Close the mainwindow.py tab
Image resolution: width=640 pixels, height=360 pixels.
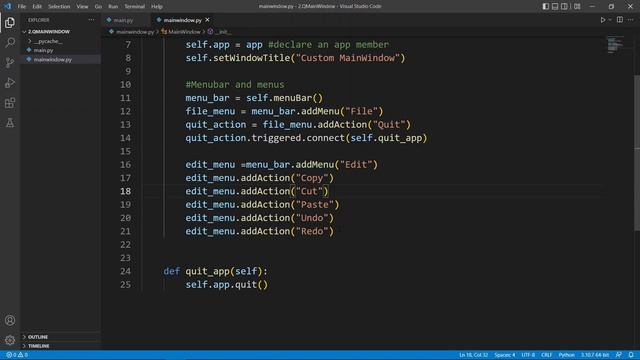point(207,20)
